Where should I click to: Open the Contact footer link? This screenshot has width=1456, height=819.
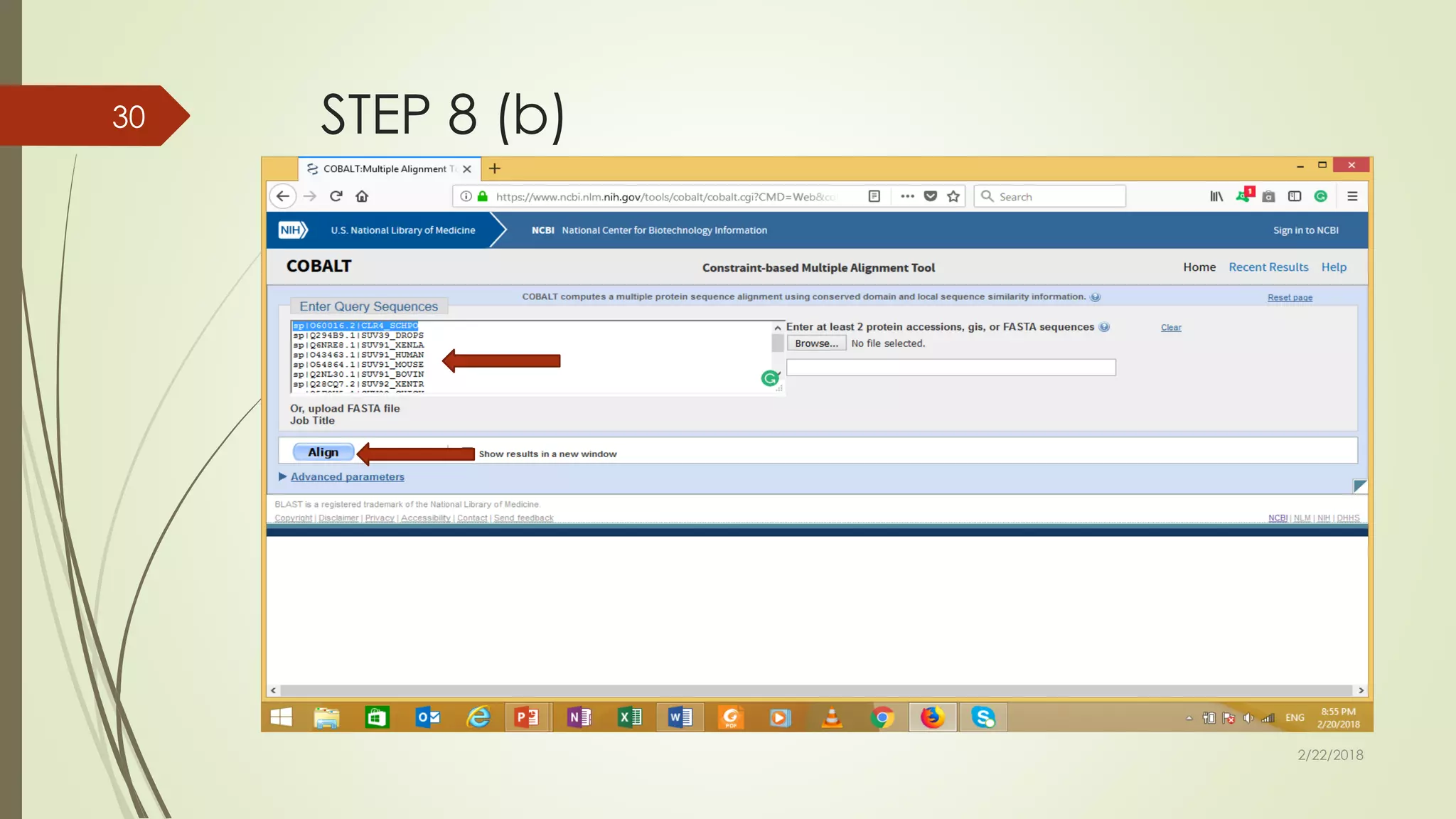point(472,518)
